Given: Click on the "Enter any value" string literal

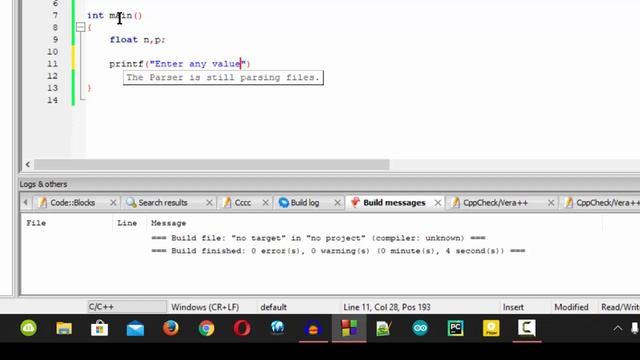Looking at the screenshot, I should point(198,64).
